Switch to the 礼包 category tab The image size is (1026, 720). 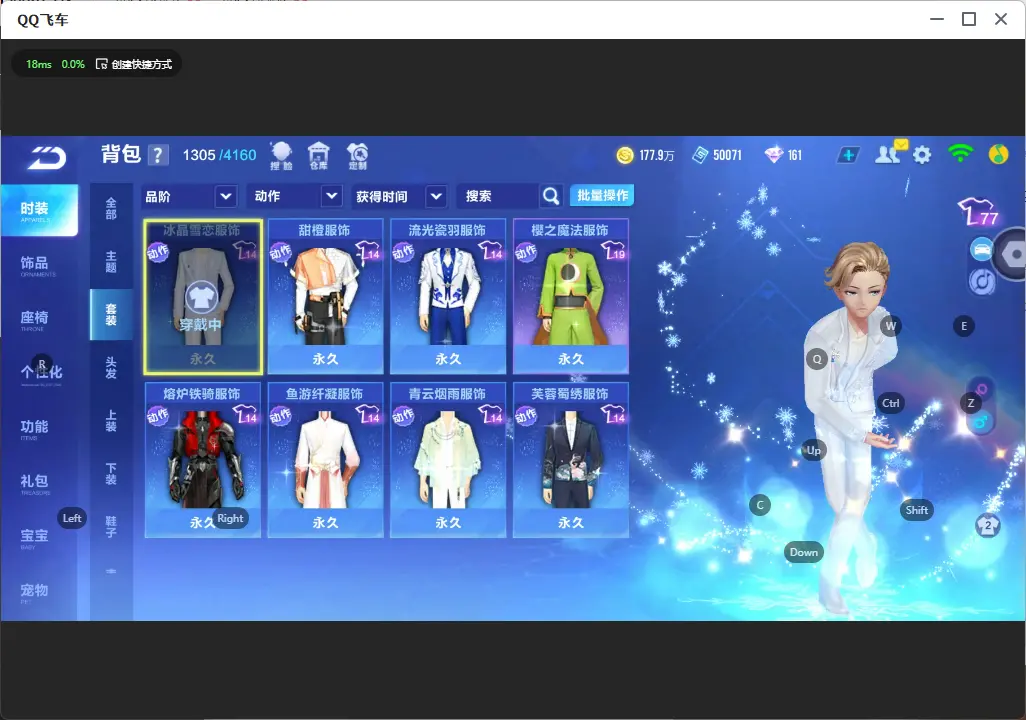(34, 482)
